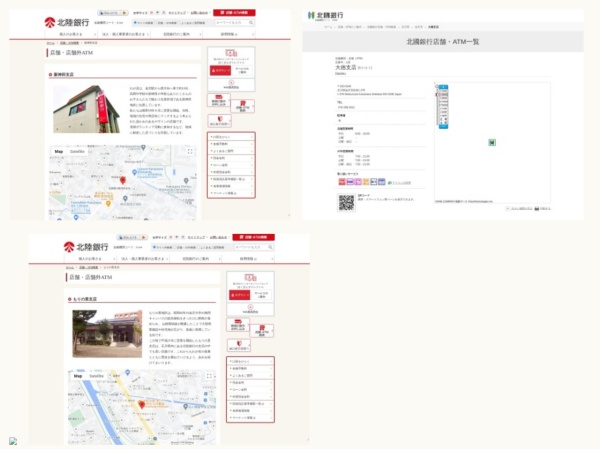
Task: Select FAQ search radio on upper-left page
Action: coord(179,23)
